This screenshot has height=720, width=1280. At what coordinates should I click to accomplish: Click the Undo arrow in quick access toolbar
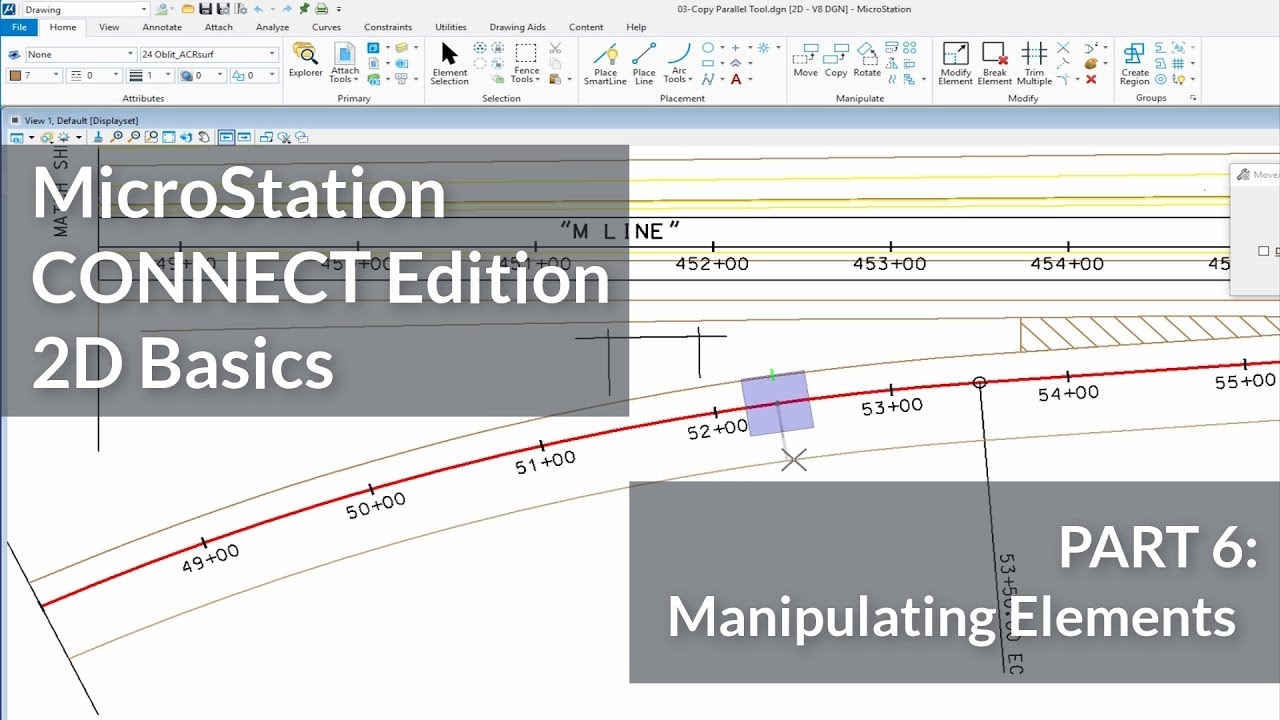(258, 9)
